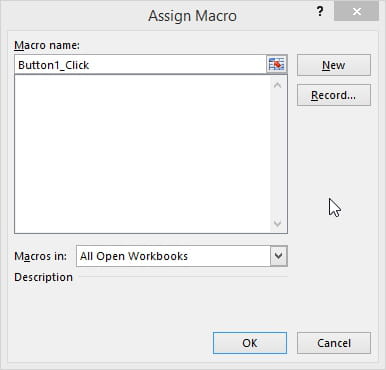The width and height of the screenshot is (386, 370).
Task: Click the Assign Macro title bar text
Action: [x=193, y=16]
